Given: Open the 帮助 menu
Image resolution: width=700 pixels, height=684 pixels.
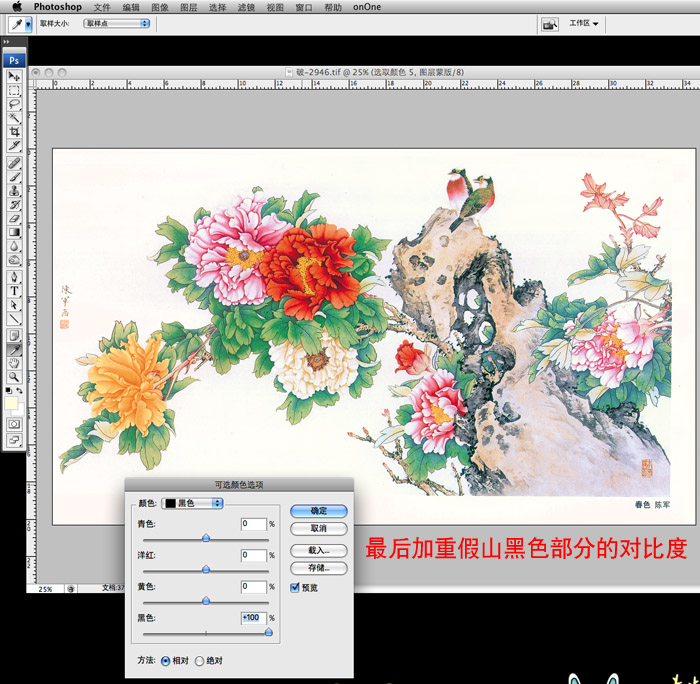Looking at the screenshot, I should pyautogui.click(x=333, y=7).
